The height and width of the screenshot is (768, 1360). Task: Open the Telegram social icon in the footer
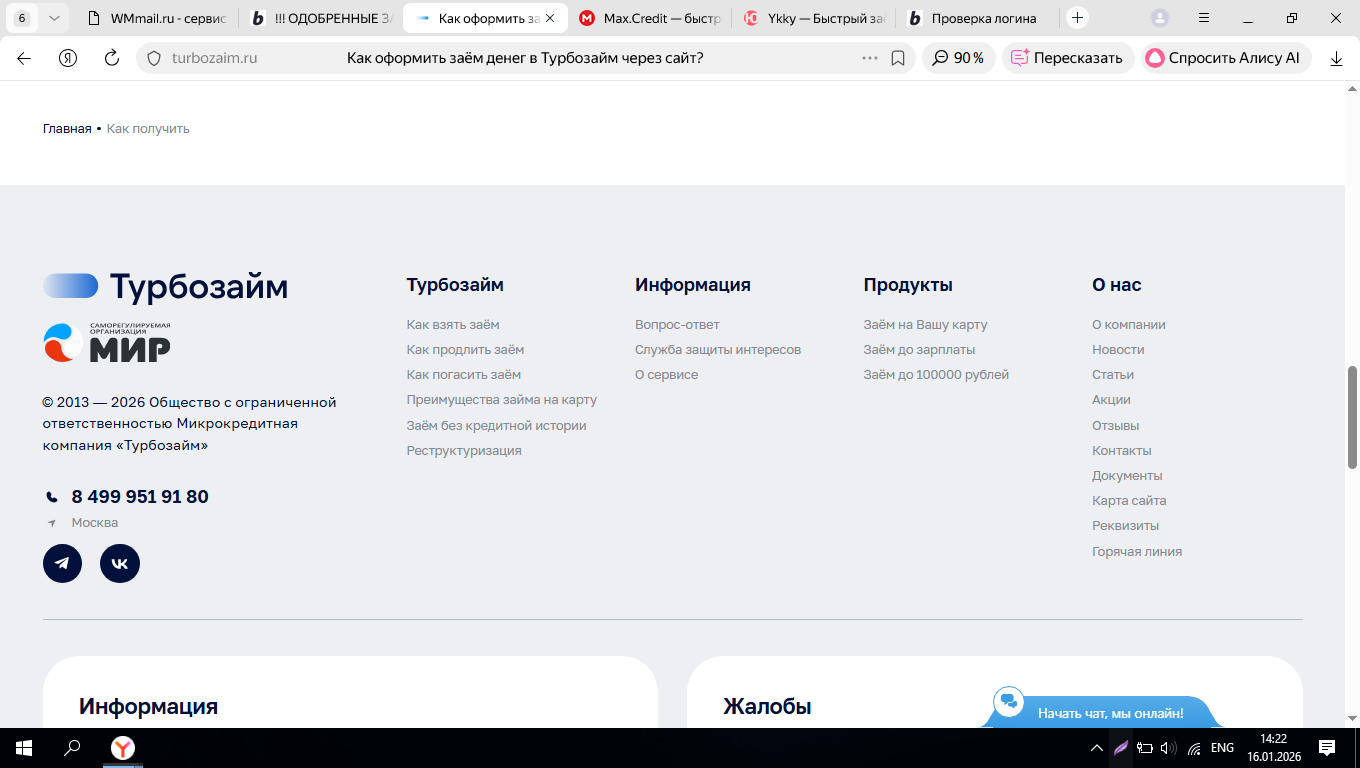click(x=62, y=564)
